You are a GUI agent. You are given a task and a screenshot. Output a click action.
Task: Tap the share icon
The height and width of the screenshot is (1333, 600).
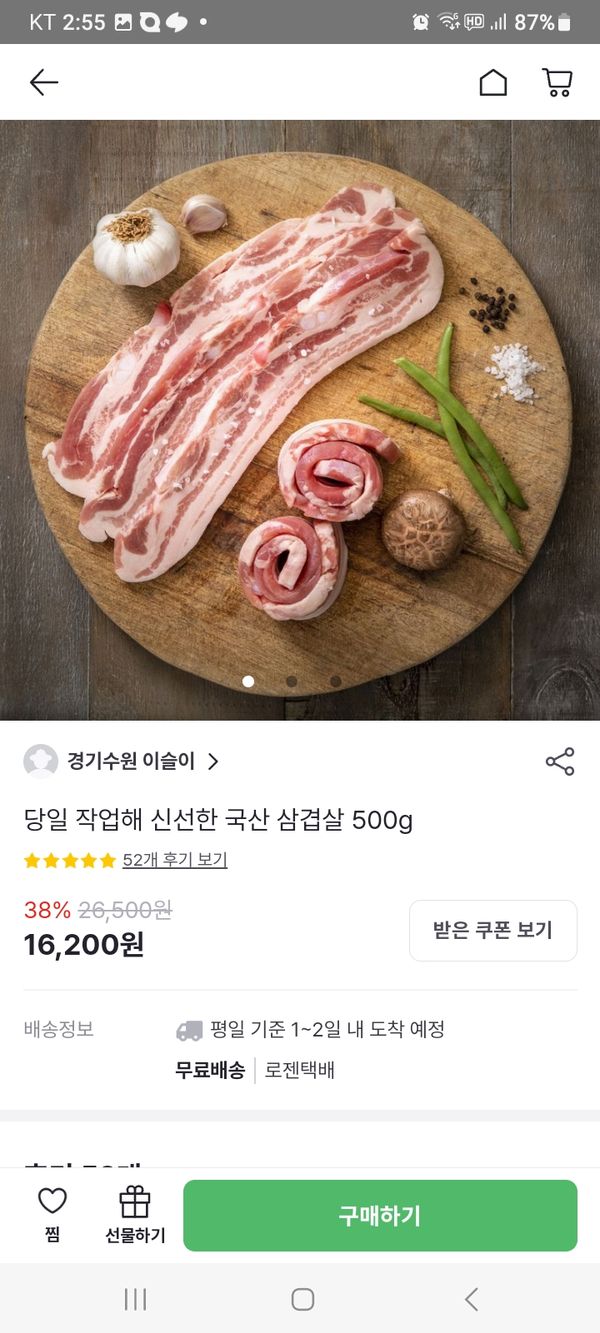[560, 762]
